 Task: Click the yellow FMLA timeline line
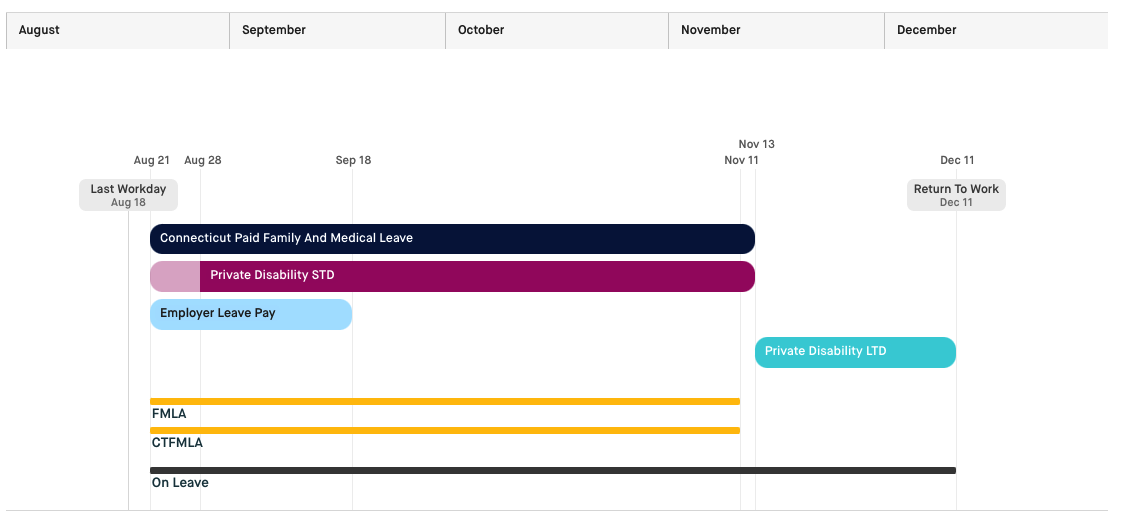click(x=445, y=401)
